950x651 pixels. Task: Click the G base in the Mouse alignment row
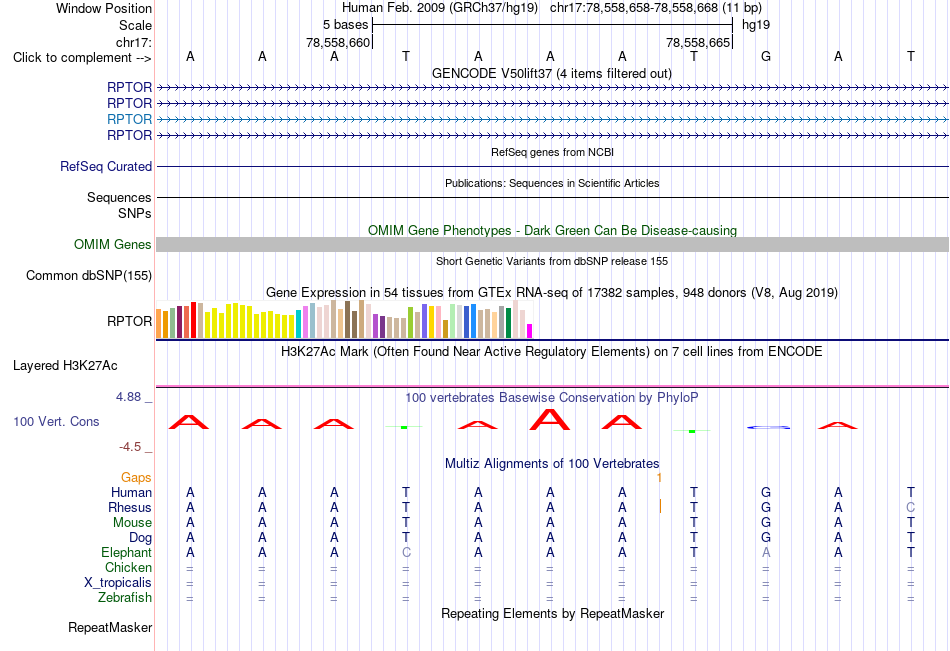766,522
